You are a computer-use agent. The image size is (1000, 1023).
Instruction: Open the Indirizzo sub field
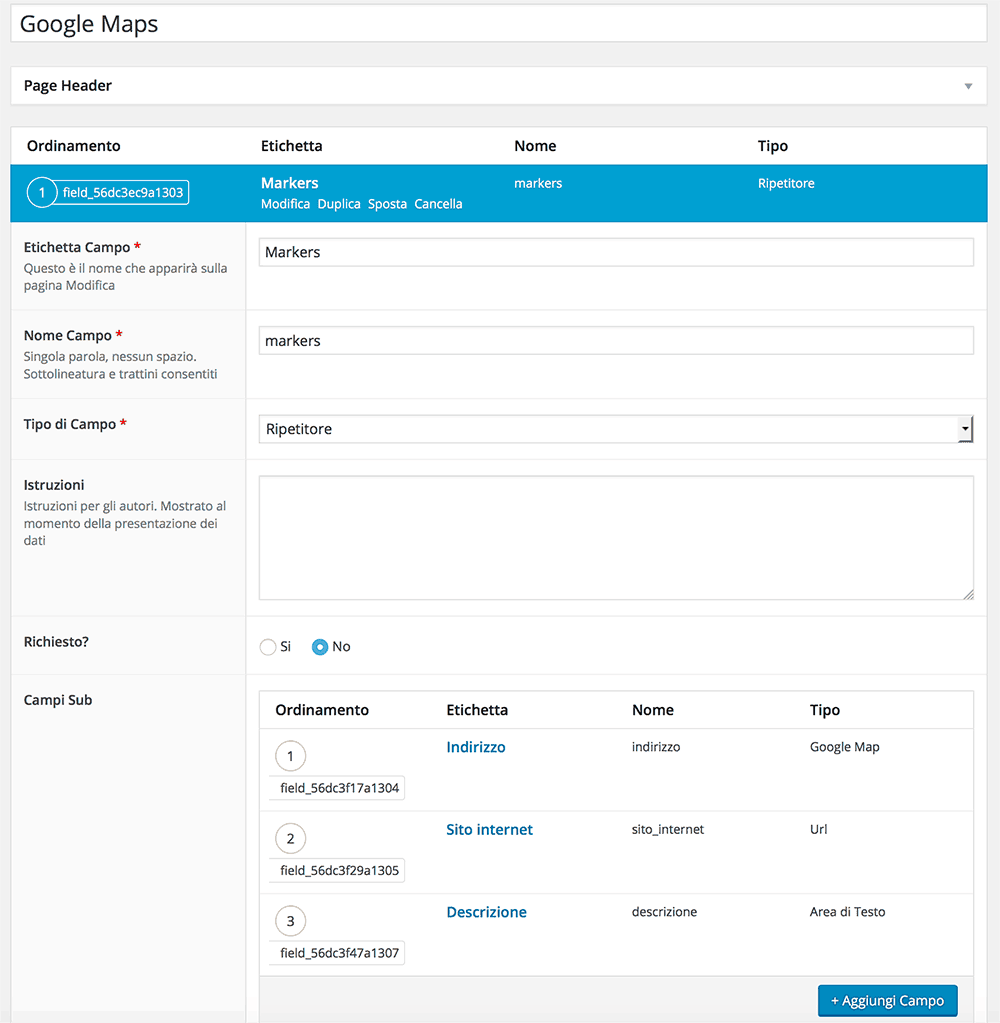point(476,747)
